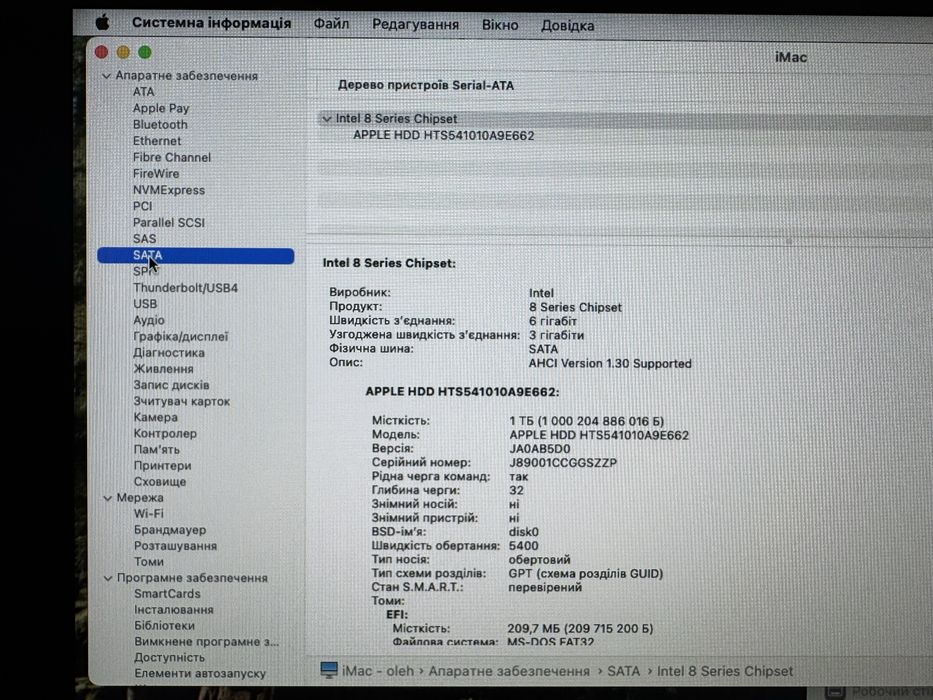Select Wi-Fi in the sidebar
This screenshot has height=700, width=933.
point(148,514)
